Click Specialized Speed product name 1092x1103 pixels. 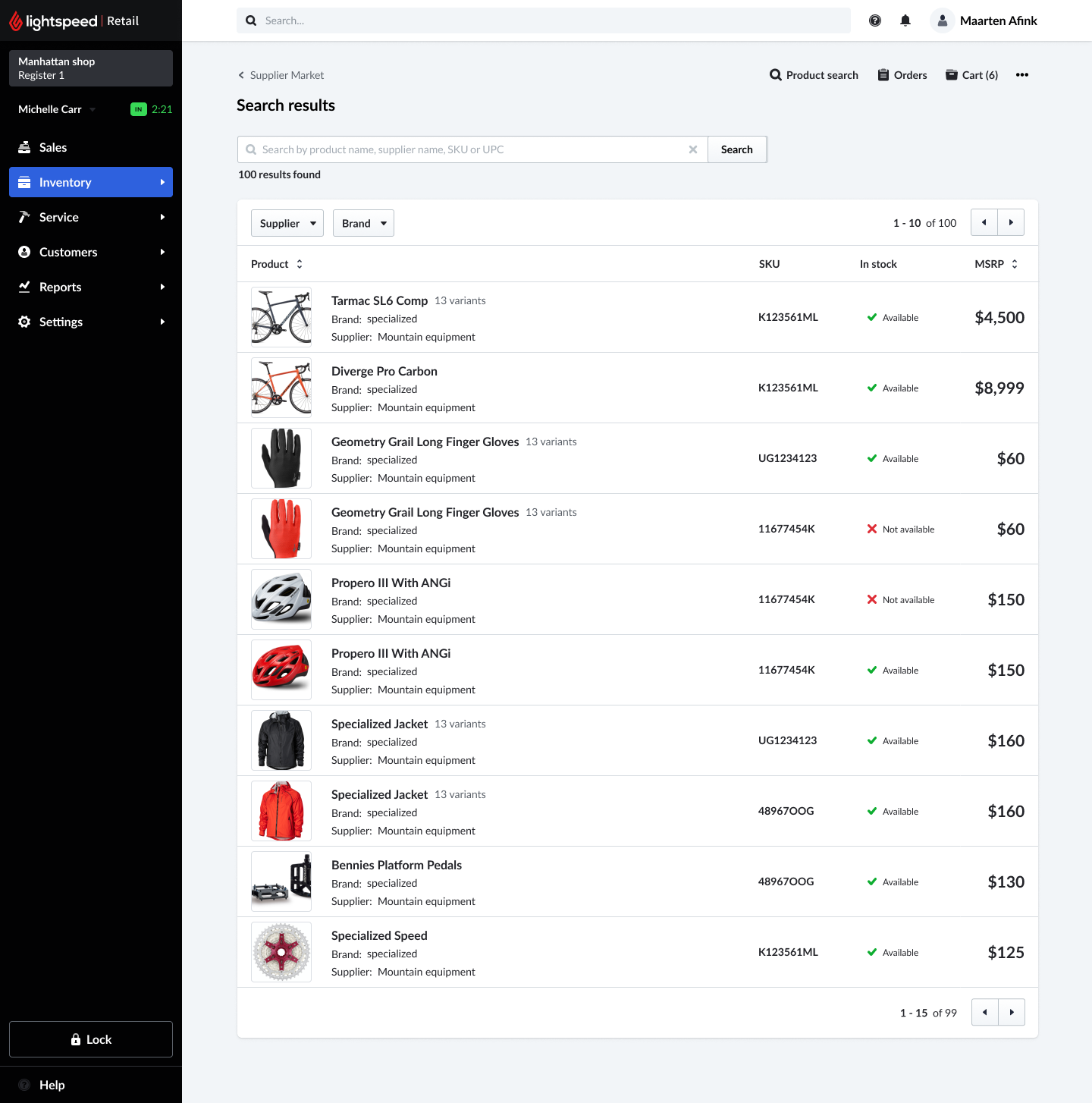[379, 935]
